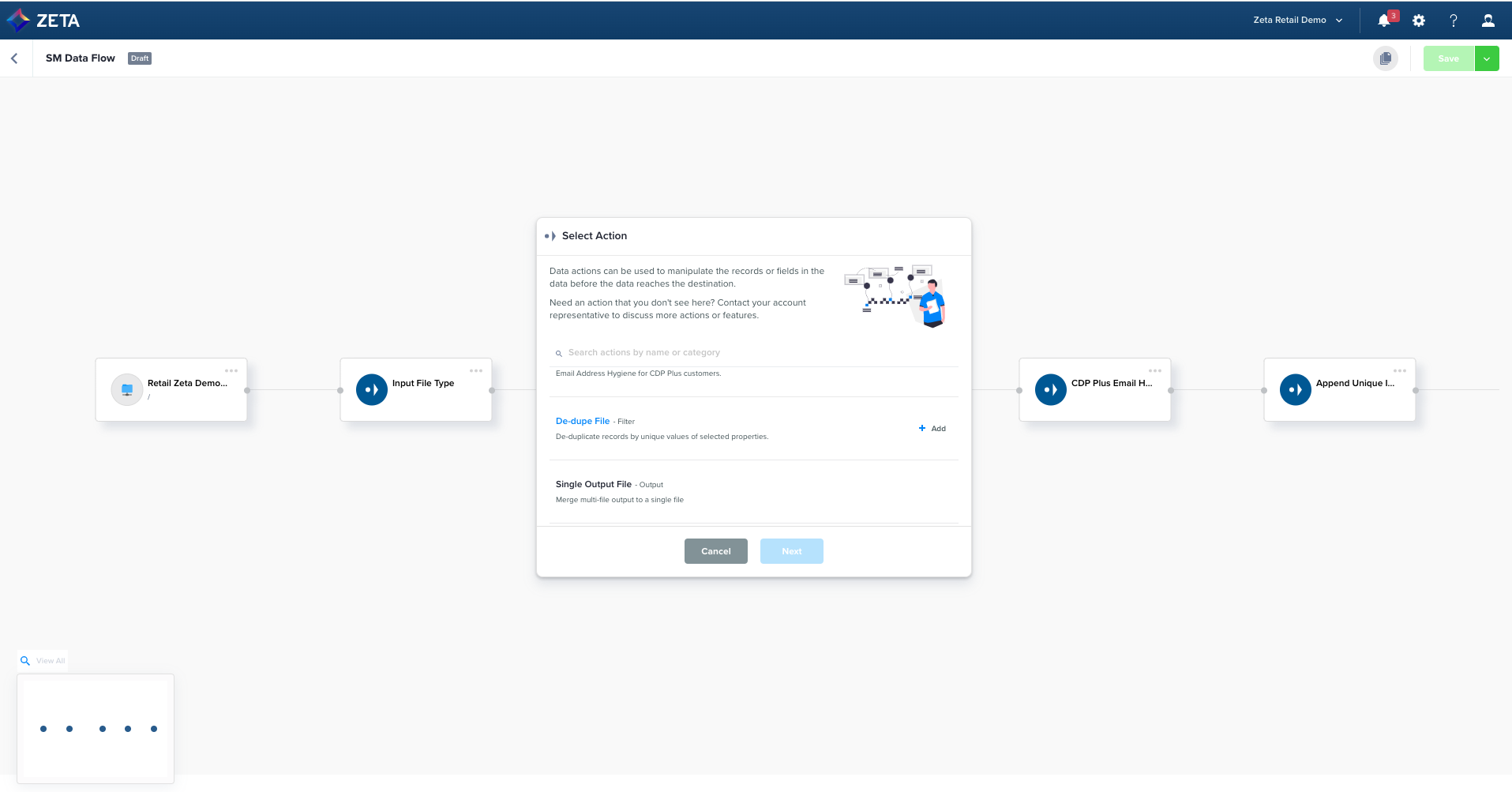Click the Append Unique I... node label

point(1355,383)
